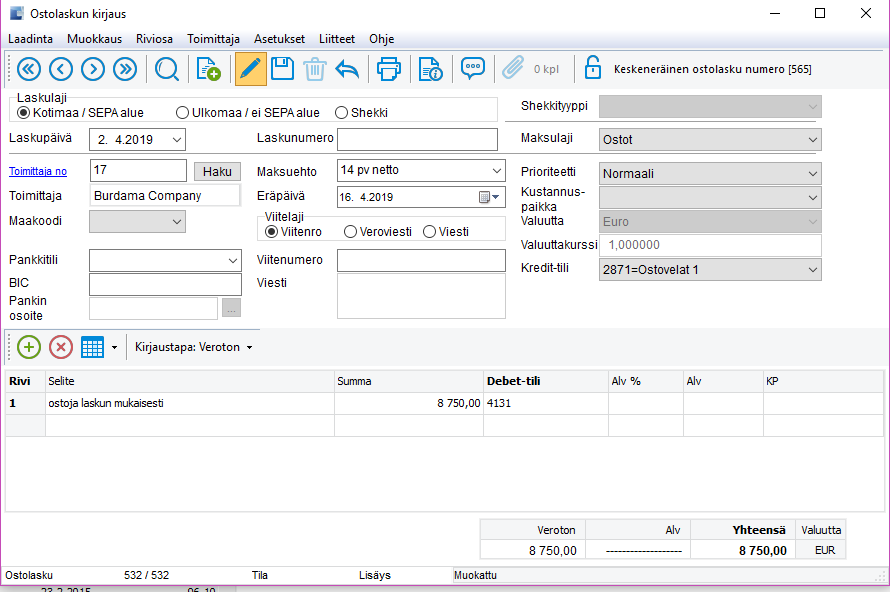Image resolution: width=890 pixels, height=592 pixels.
Task: Open the Toimittaja menu
Action: 213,39
